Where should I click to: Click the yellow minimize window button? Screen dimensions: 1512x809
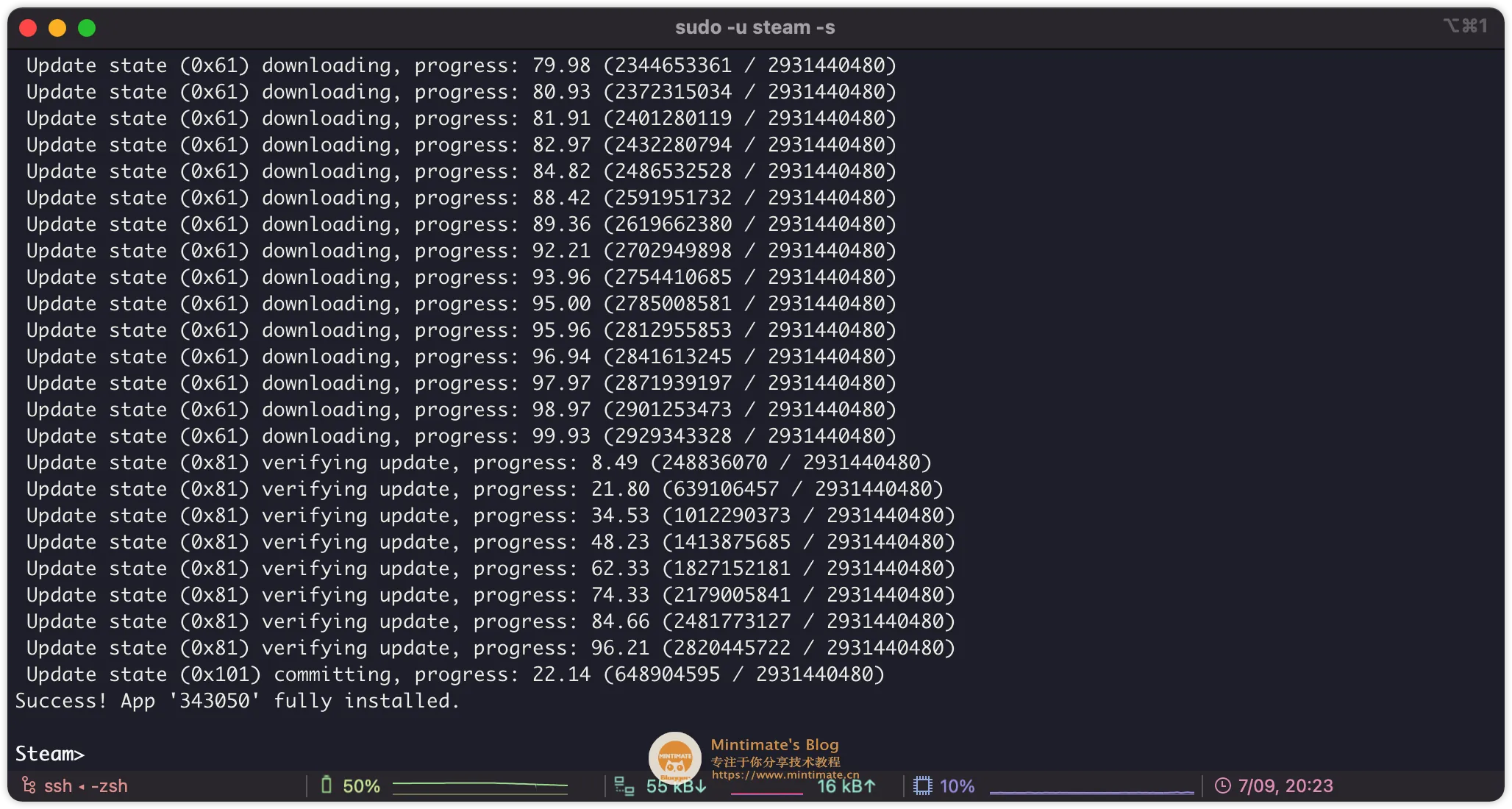[57, 28]
